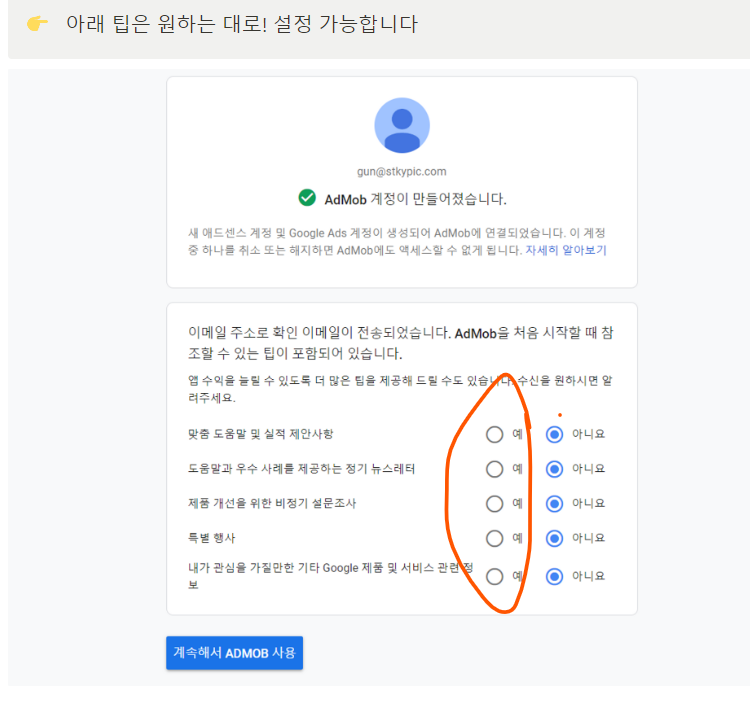
Task: Click the label 특별 행사
Action: point(211,538)
